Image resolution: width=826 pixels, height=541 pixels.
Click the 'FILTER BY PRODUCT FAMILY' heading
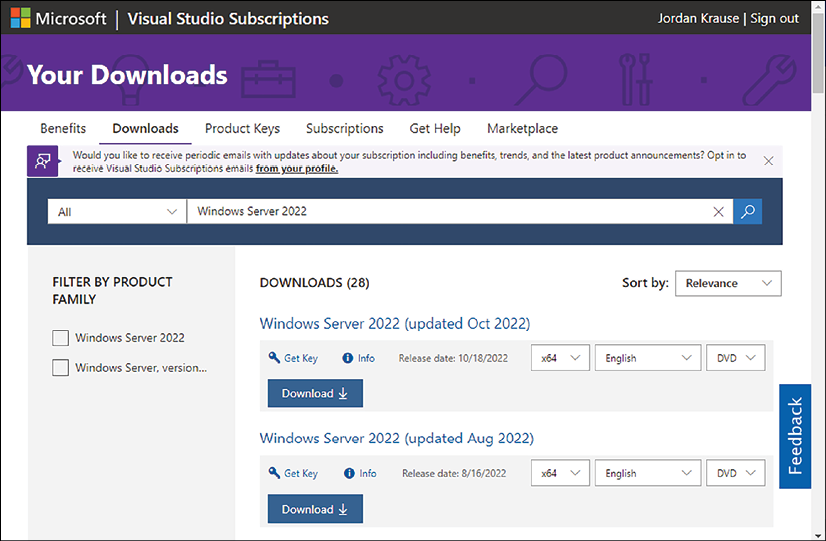[x=112, y=291]
